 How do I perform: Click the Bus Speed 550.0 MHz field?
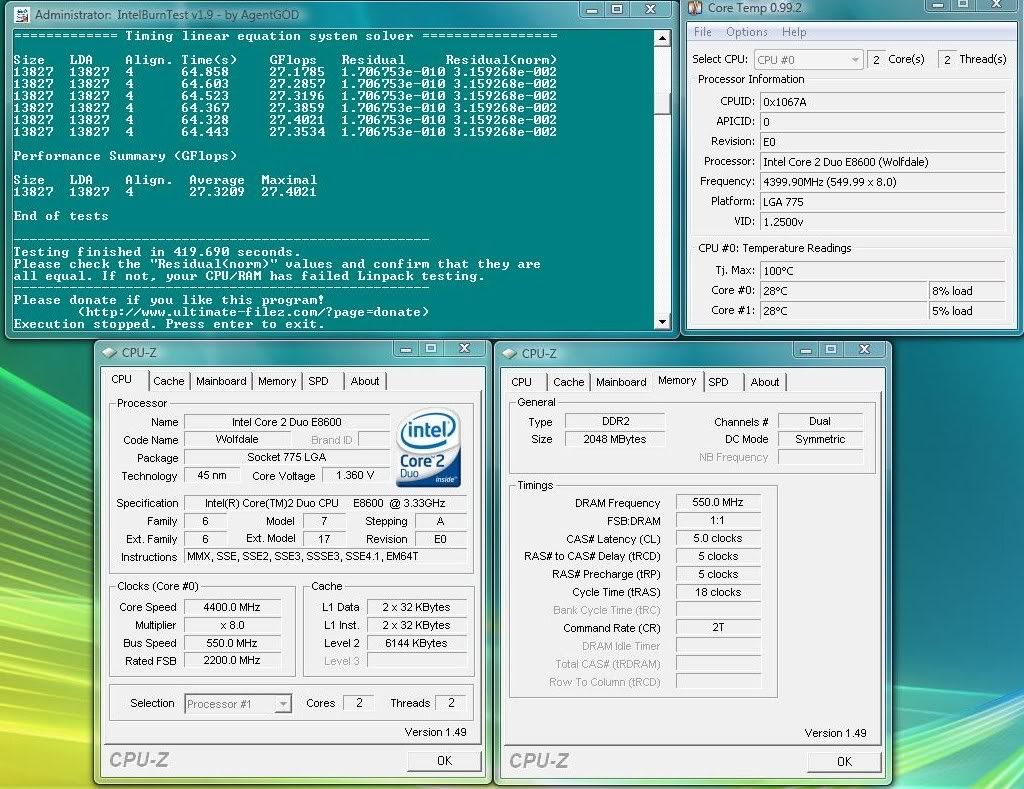(x=232, y=643)
